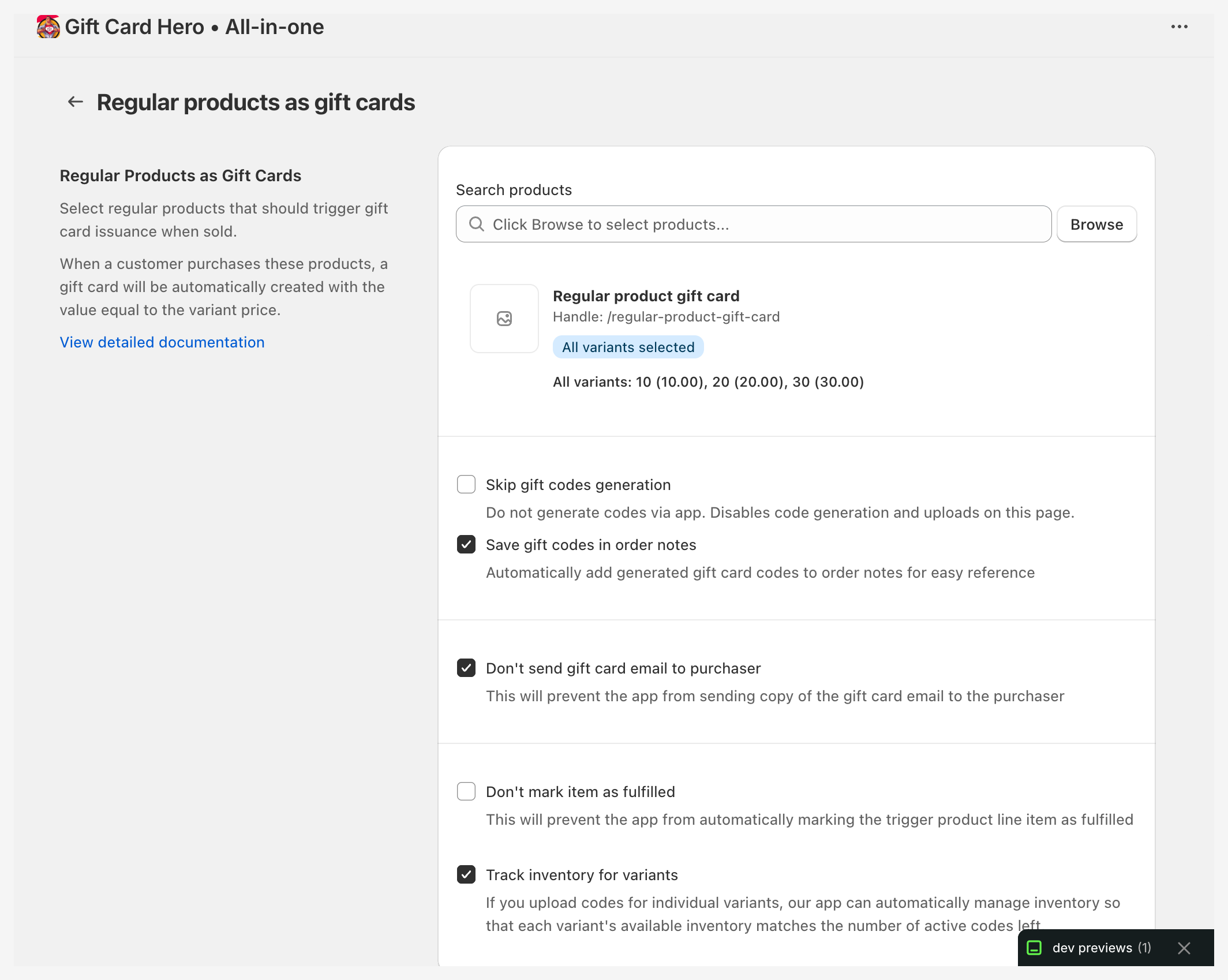Open the three-dot more options menu
The width and height of the screenshot is (1228, 980).
[x=1179, y=27]
